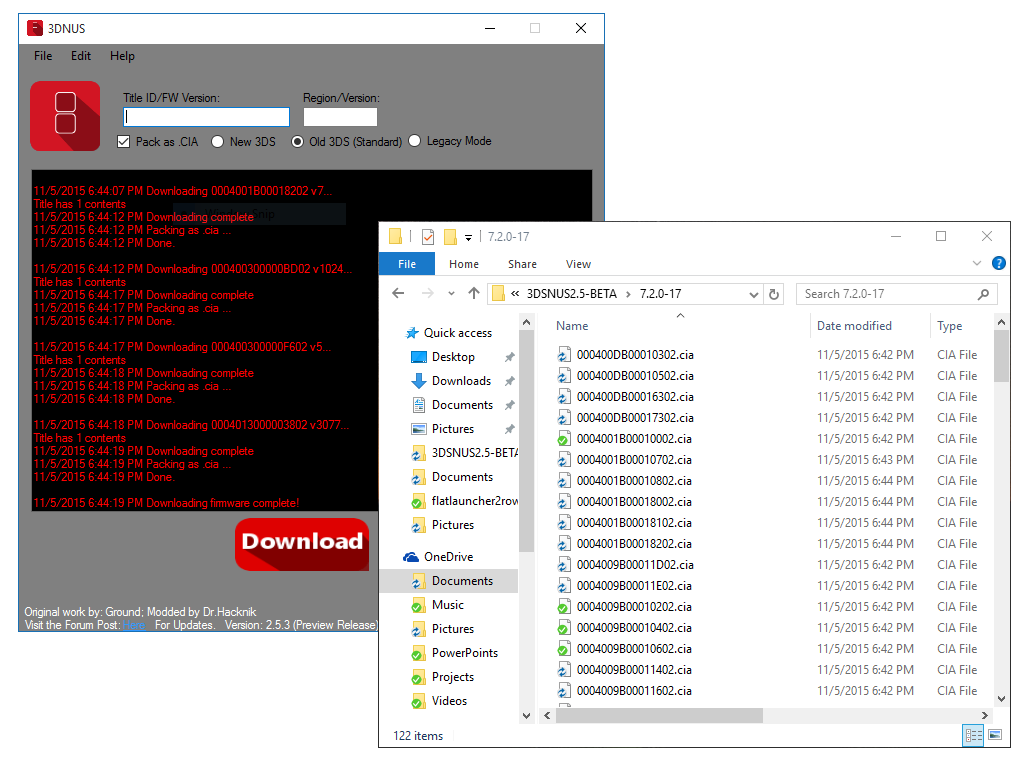Click the file list horizontal scrollbar

(x=660, y=716)
